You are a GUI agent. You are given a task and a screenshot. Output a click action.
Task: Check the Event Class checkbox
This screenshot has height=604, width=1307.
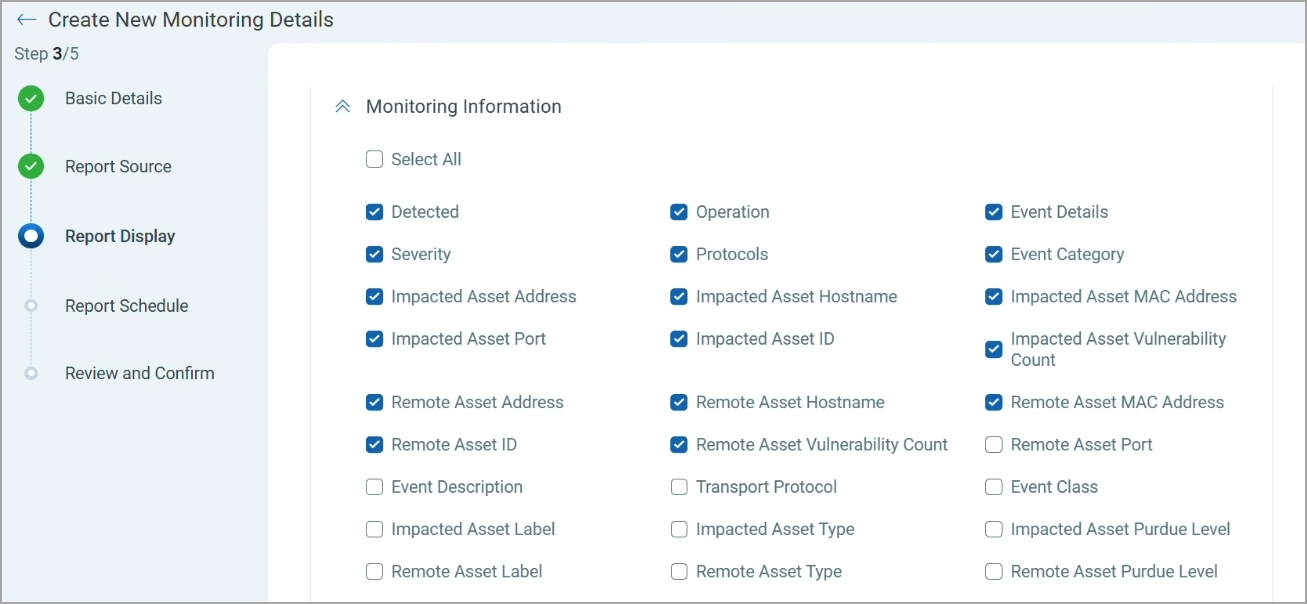[994, 487]
